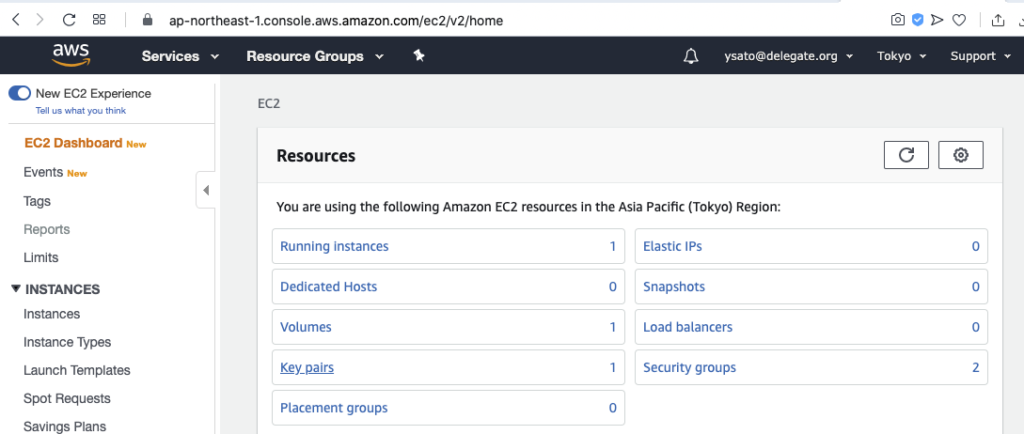Viewport: 1024px width, 434px height.
Task: Open Instance Types in sidebar
Action: [x=67, y=342]
